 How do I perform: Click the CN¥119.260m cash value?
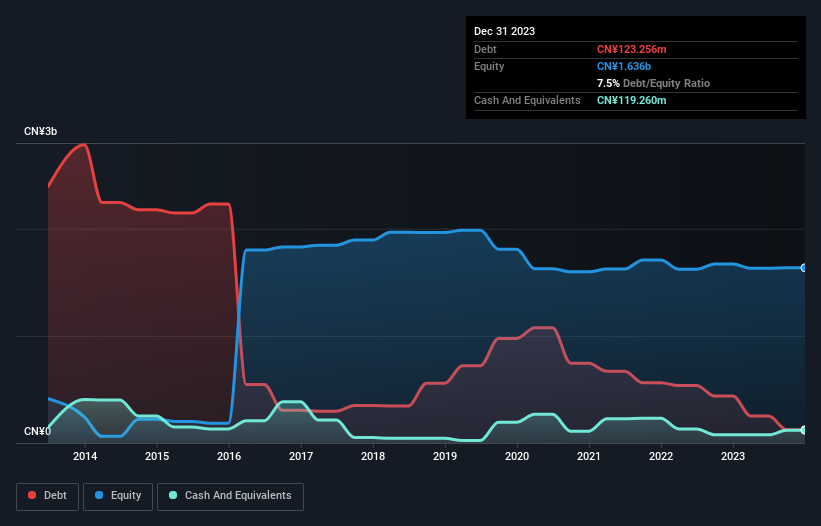[631, 100]
